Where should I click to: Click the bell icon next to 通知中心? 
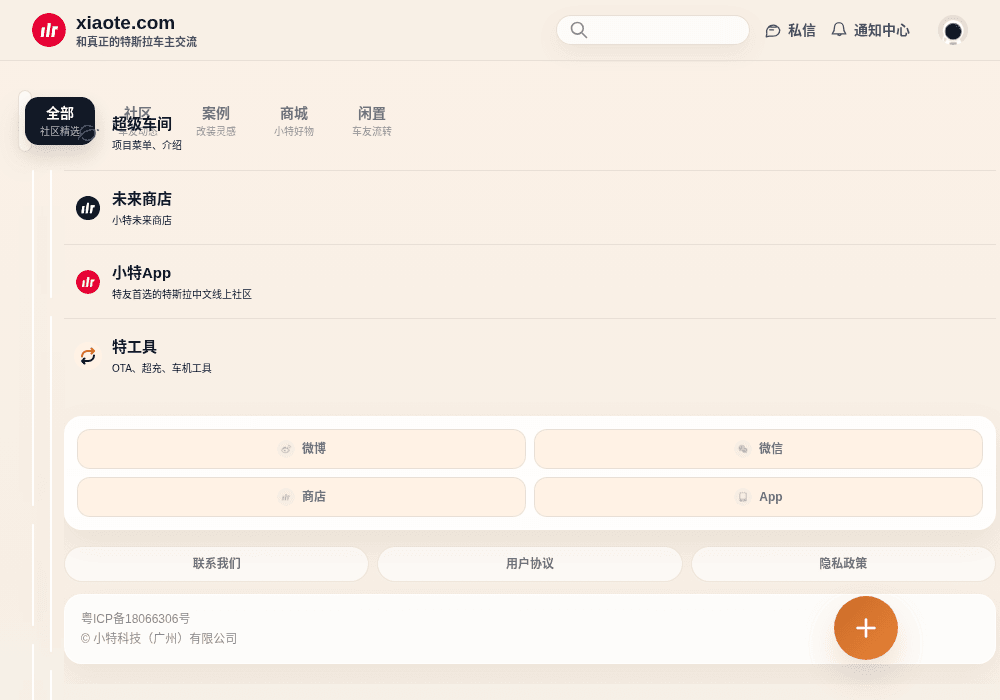tap(839, 30)
